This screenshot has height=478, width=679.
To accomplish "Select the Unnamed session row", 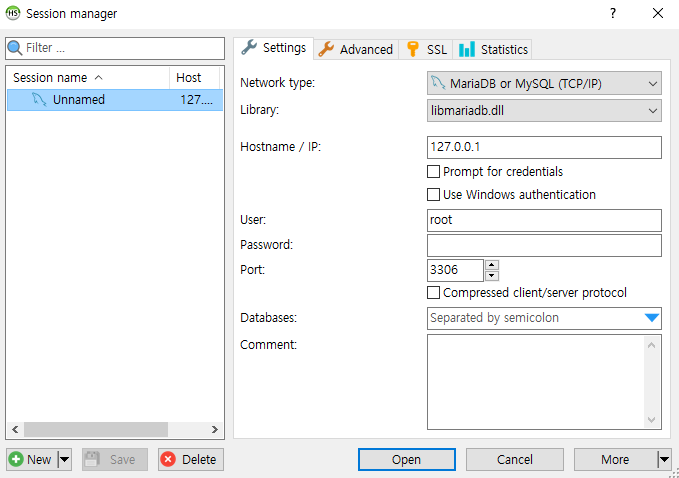I will [115, 100].
